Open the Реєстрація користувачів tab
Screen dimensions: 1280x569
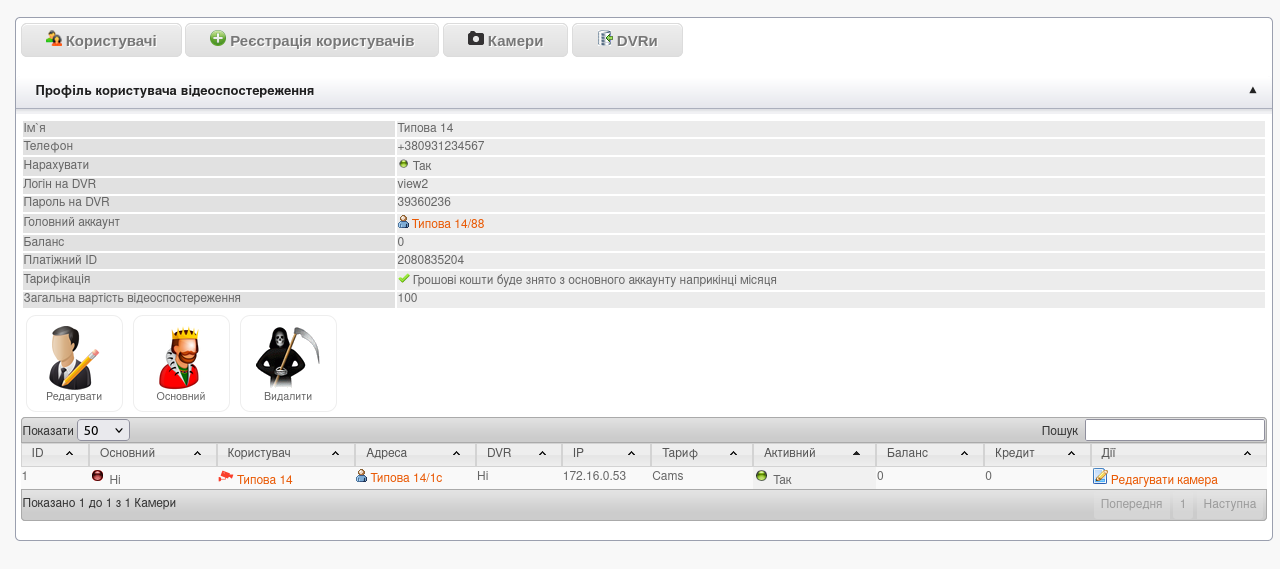312,41
